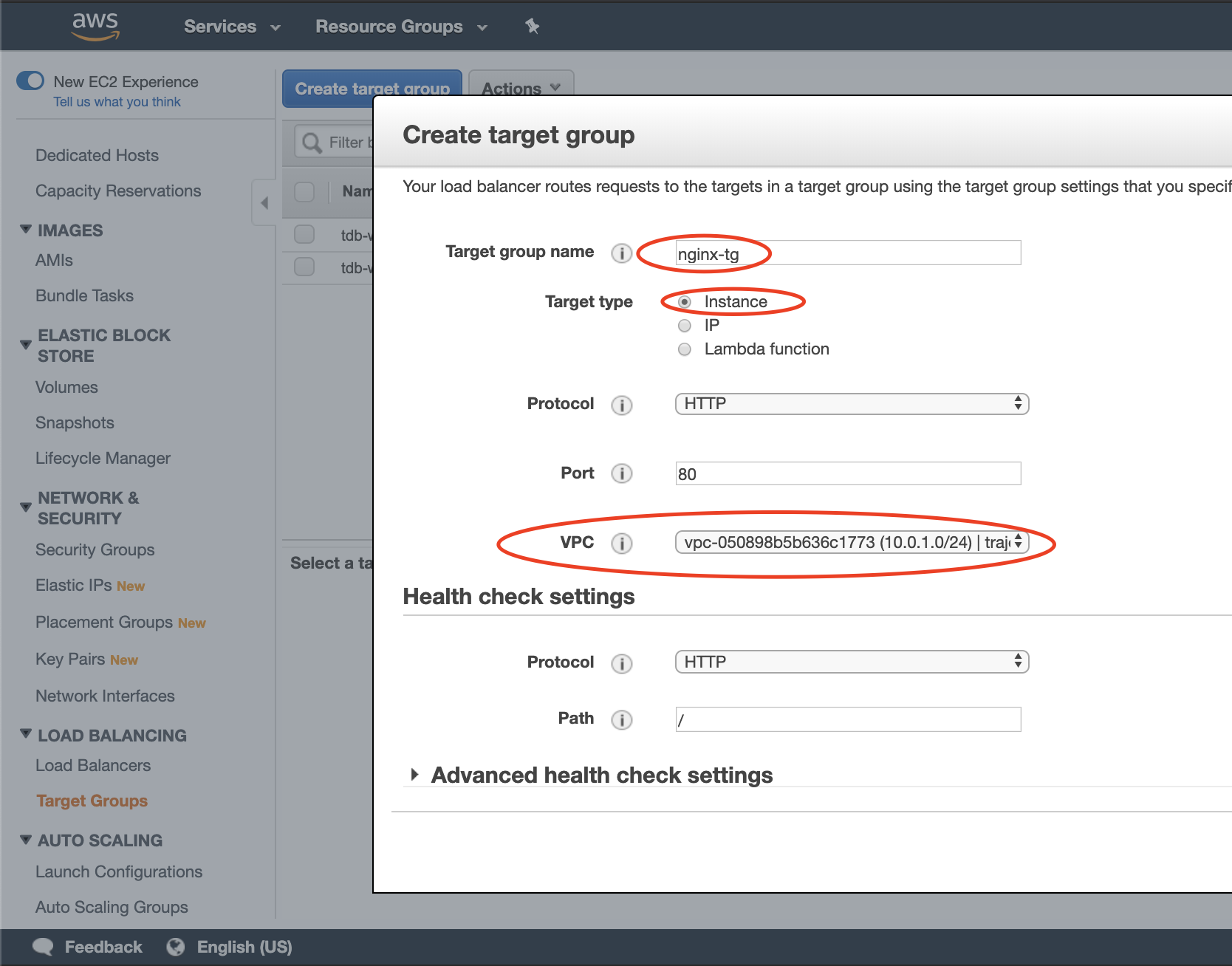Click info icon next to Path
This screenshot has height=966, width=1232.
coord(622,719)
